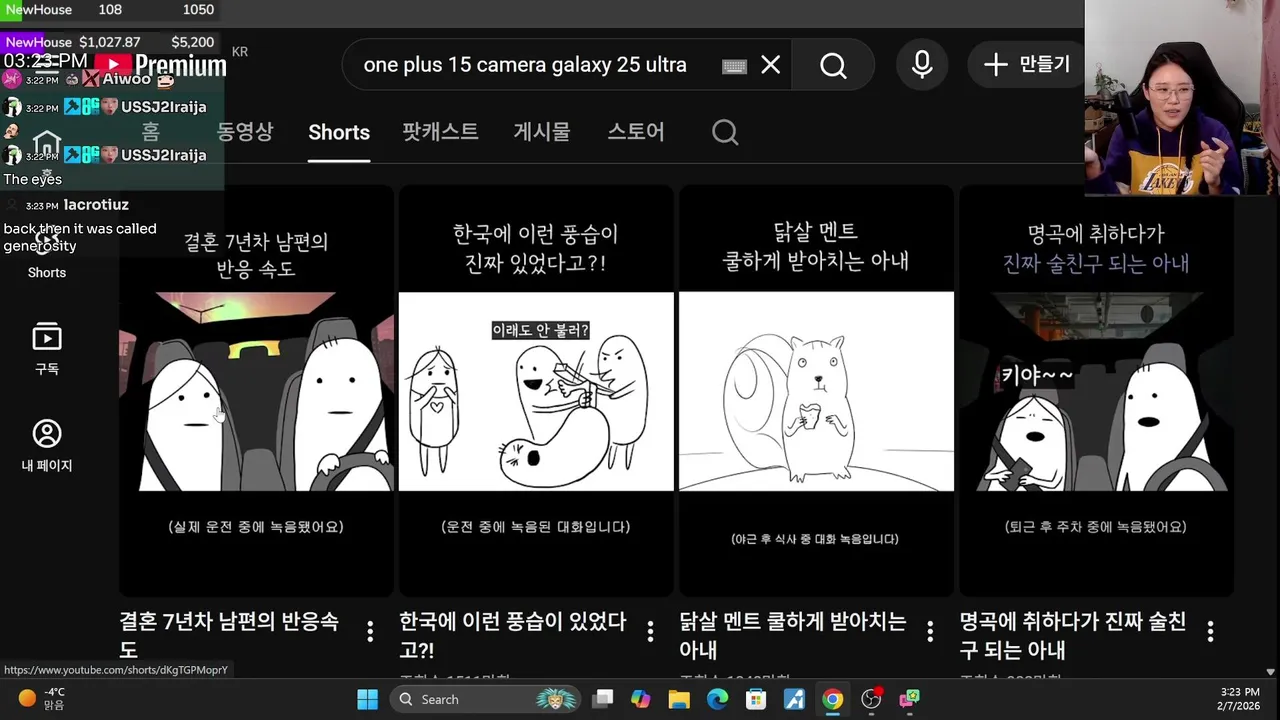Image resolution: width=1280 pixels, height=720 pixels.
Task: Open the on-screen keyboard icon in search box
Action: 734,66
